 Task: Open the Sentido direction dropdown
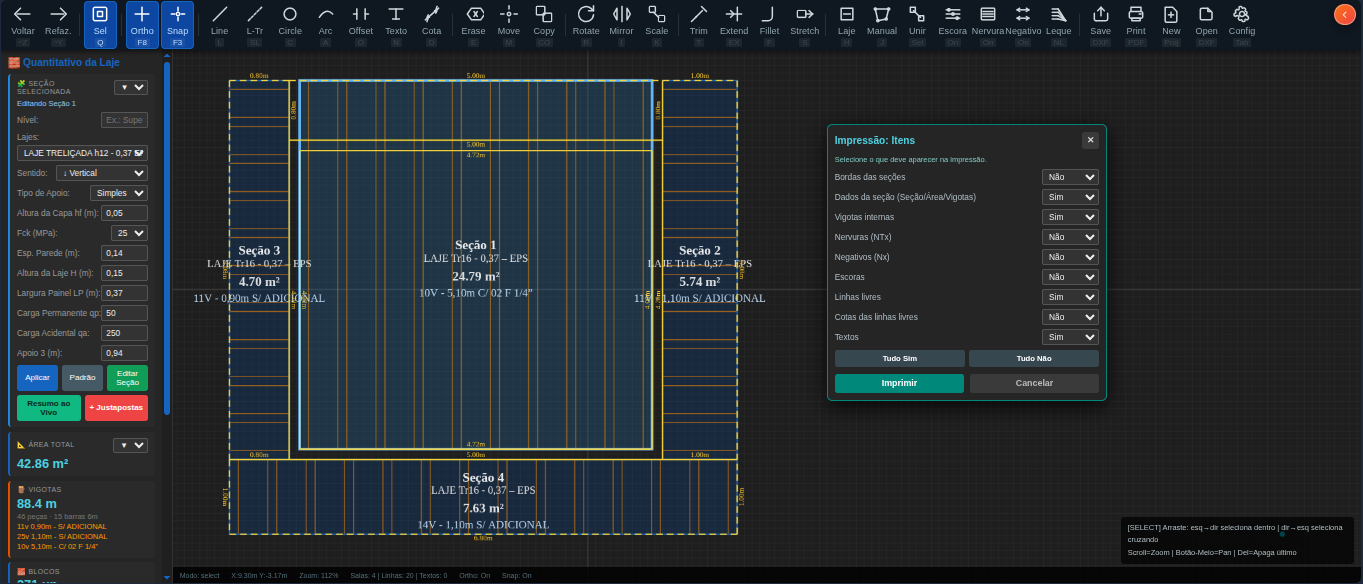point(102,173)
